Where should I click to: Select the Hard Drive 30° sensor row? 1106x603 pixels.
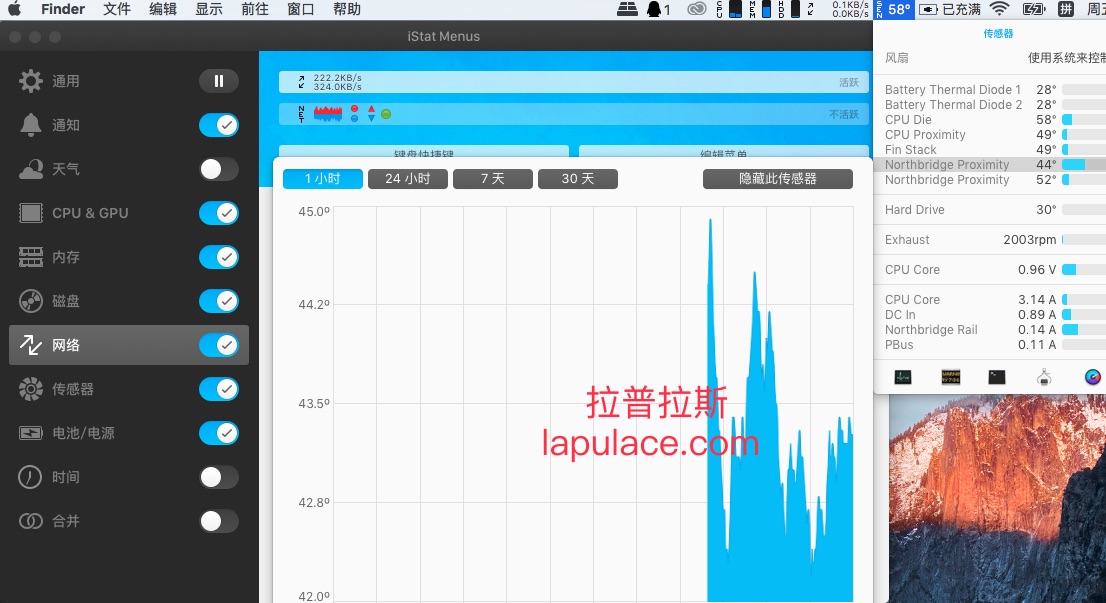coord(990,209)
